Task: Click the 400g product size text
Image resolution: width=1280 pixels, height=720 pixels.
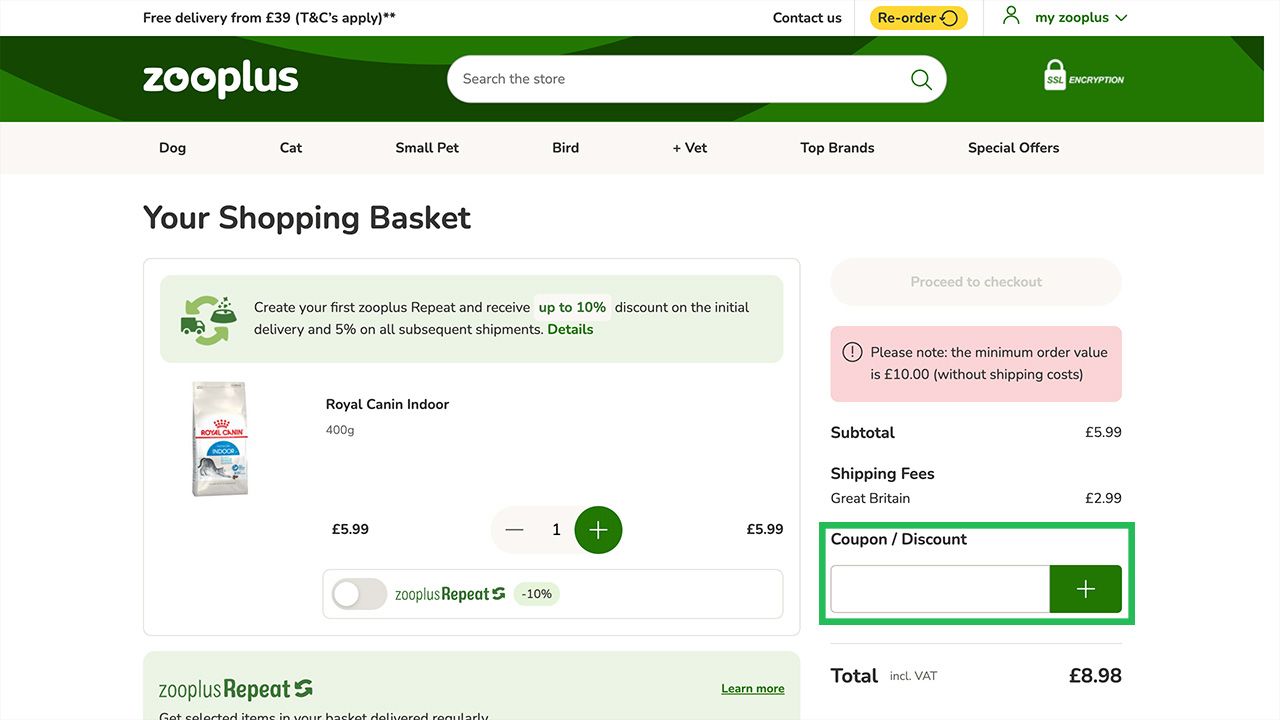Action: [x=340, y=430]
